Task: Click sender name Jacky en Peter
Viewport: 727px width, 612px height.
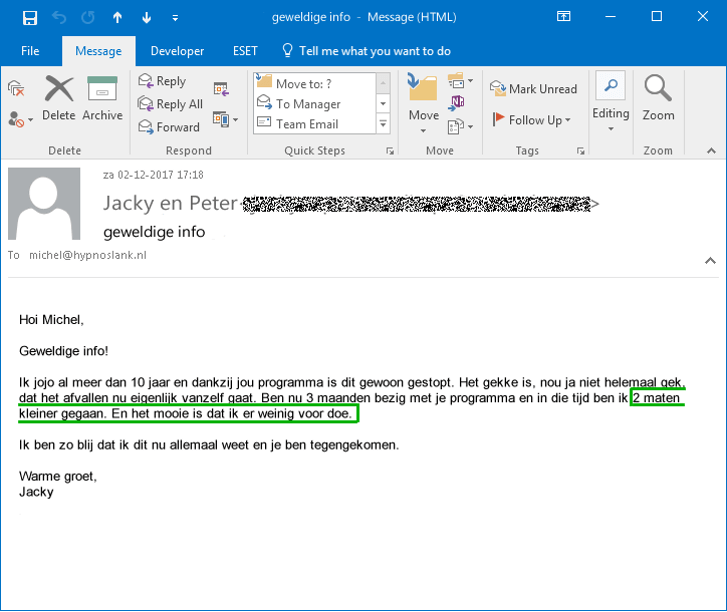Action: (x=170, y=203)
